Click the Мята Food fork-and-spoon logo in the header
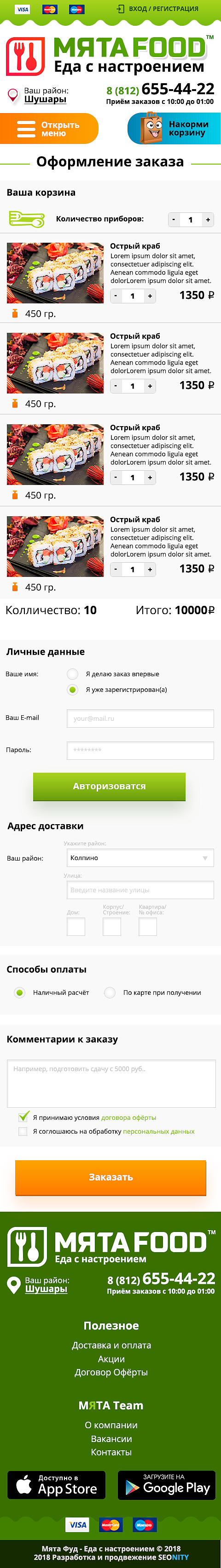The height and width of the screenshot is (1568, 221). pyautogui.click(x=26, y=56)
